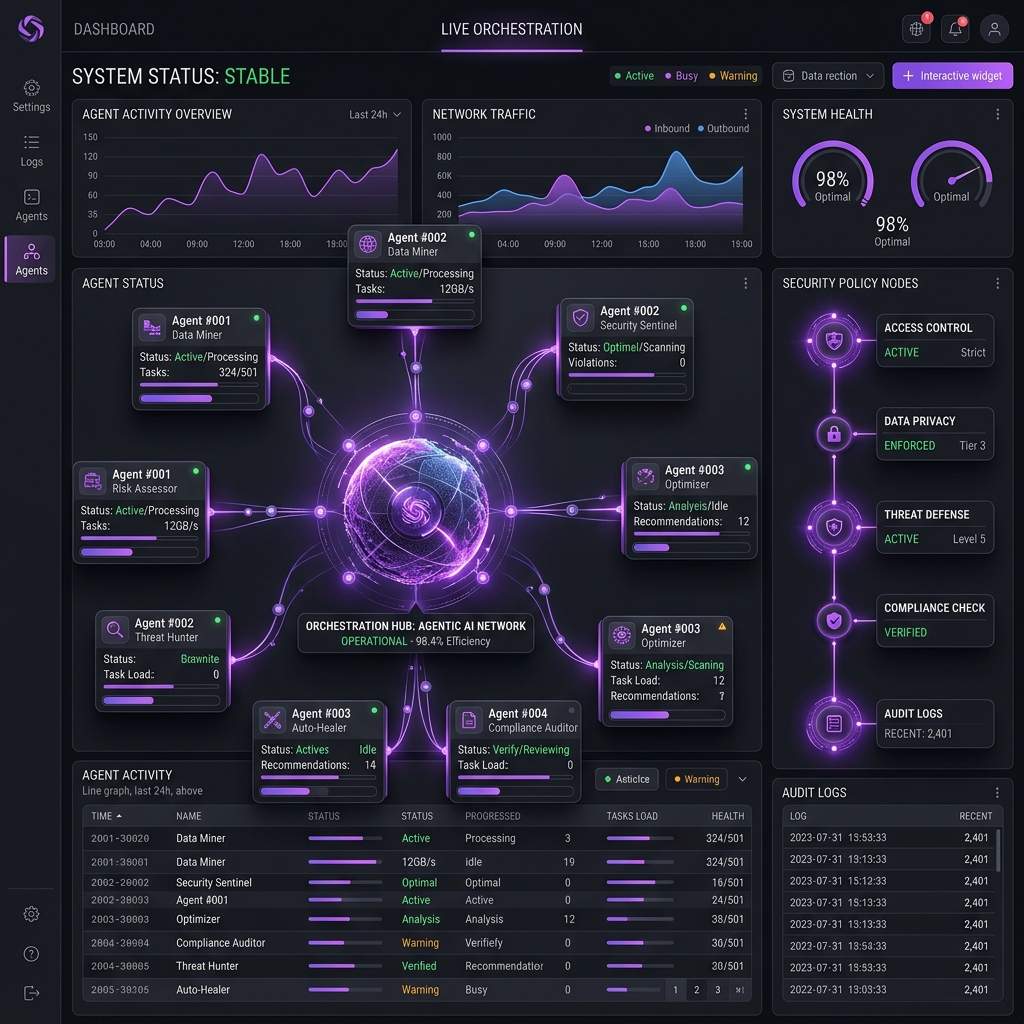Click the spiral app logo
The image size is (1024, 1024).
31,28
